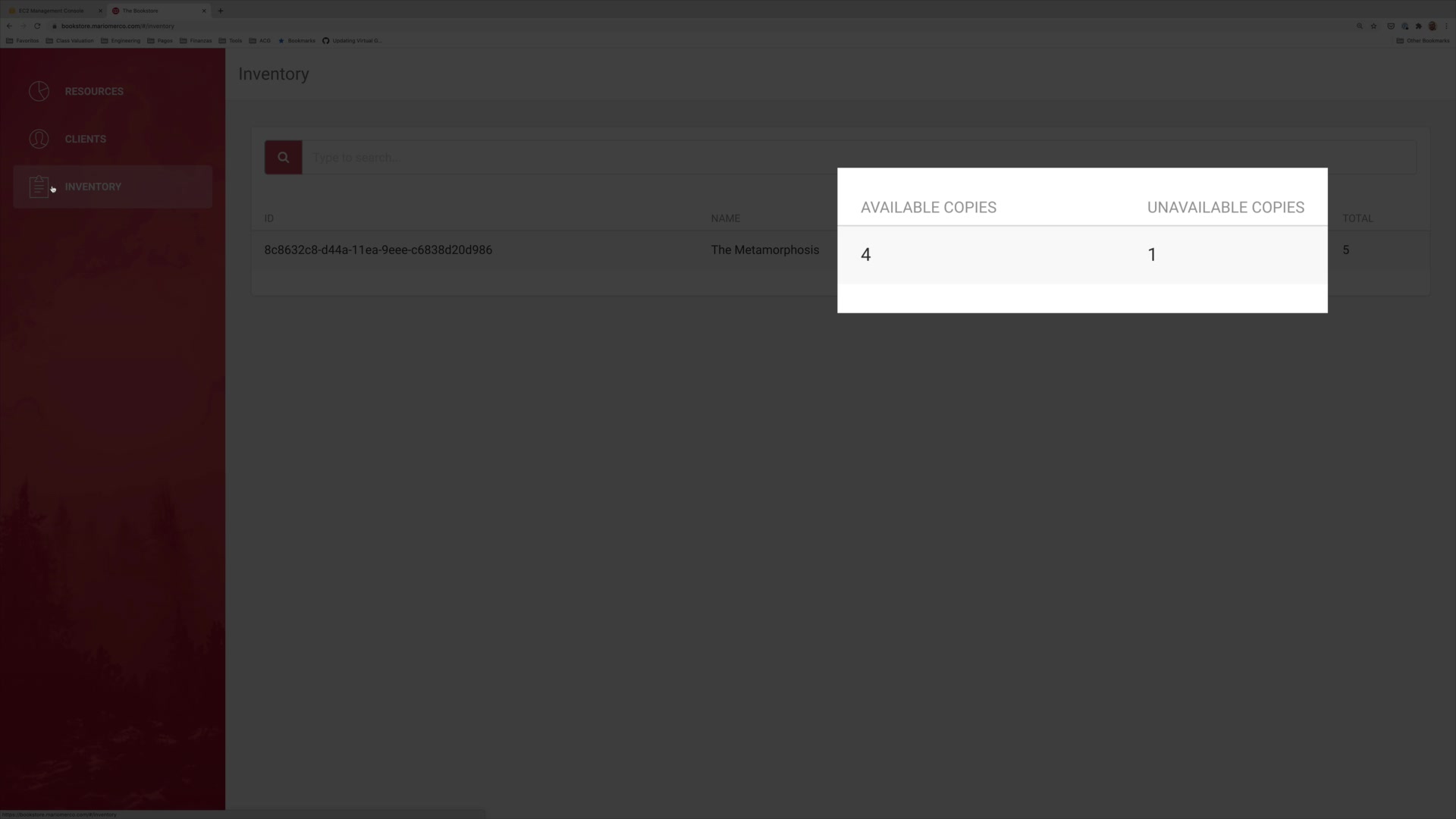The image size is (1456, 819).
Task: Open the Resources pie chart icon
Action: 39,91
